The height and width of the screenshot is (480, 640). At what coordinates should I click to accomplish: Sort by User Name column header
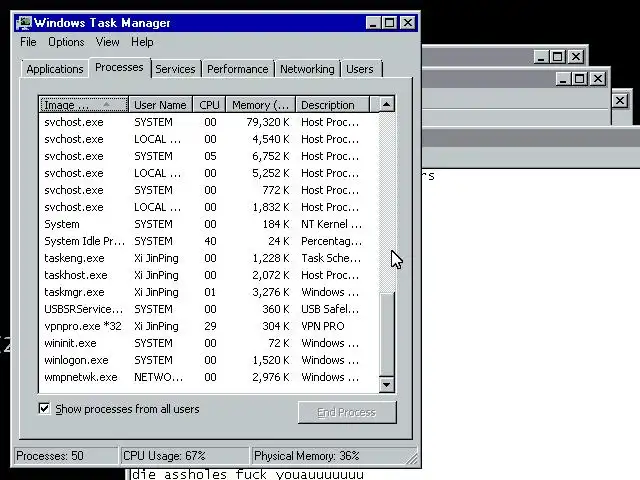tap(160, 104)
